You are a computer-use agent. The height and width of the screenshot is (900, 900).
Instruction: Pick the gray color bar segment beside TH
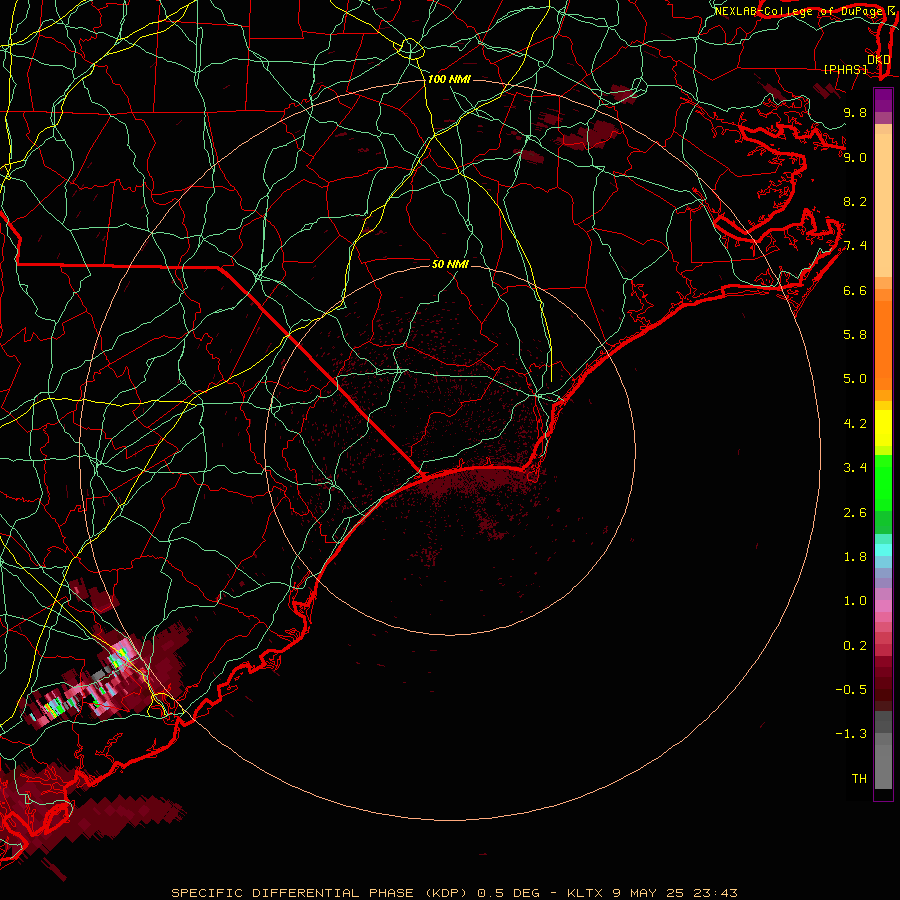883,766
